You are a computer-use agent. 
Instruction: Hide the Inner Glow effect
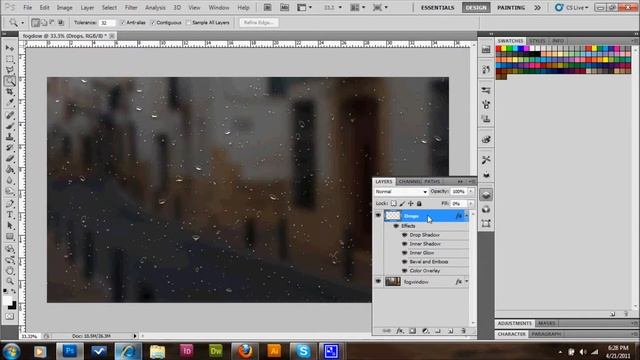pyautogui.click(x=404, y=253)
